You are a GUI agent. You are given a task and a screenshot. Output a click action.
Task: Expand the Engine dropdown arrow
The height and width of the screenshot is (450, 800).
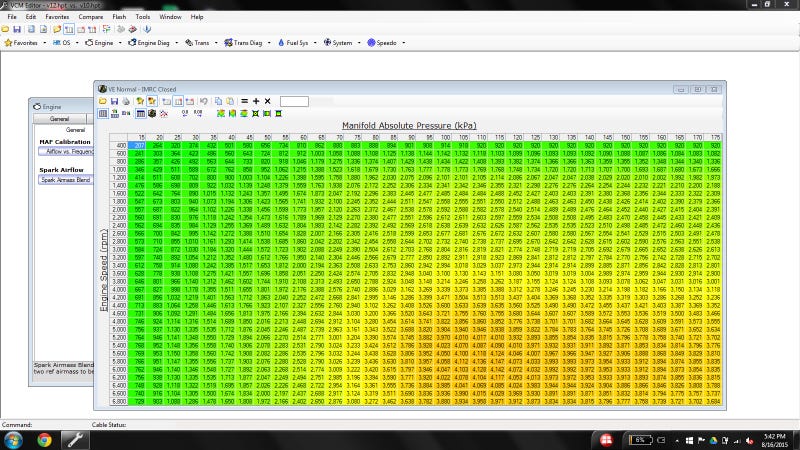pyautogui.click(x=120, y=43)
